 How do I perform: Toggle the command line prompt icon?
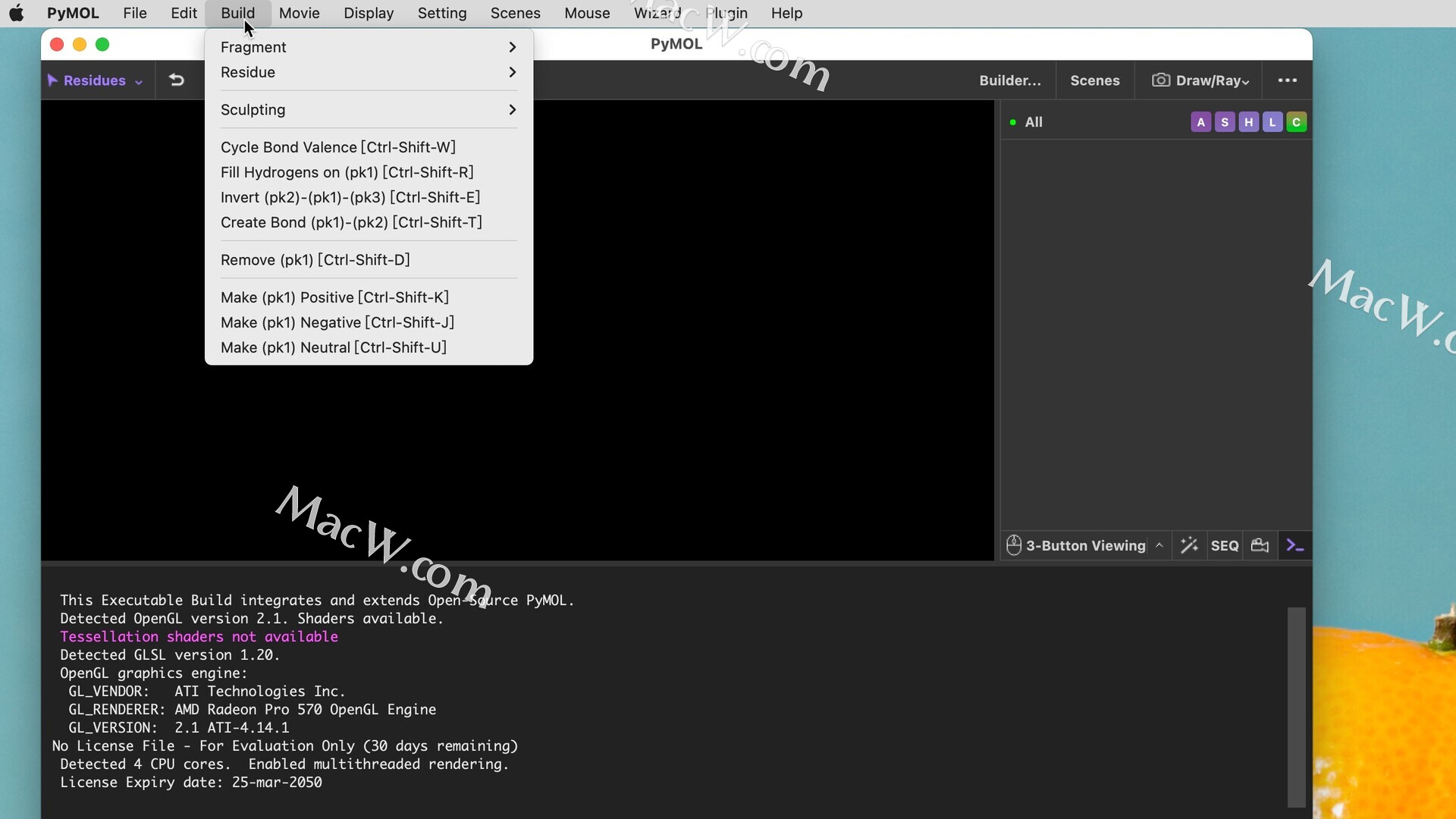pyautogui.click(x=1295, y=545)
